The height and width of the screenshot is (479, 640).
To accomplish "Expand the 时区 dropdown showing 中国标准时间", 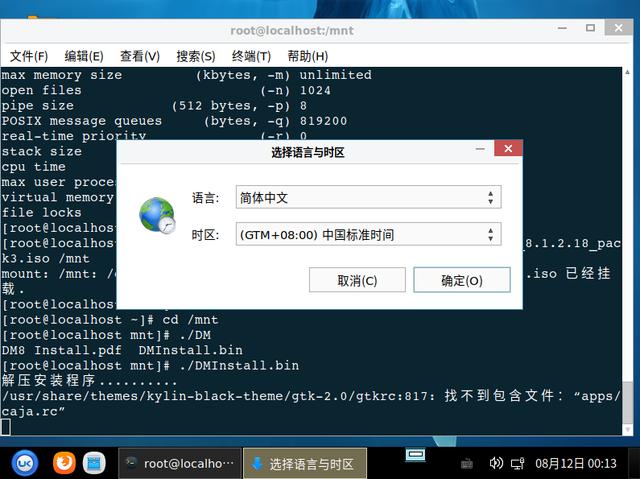I will (368, 234).
